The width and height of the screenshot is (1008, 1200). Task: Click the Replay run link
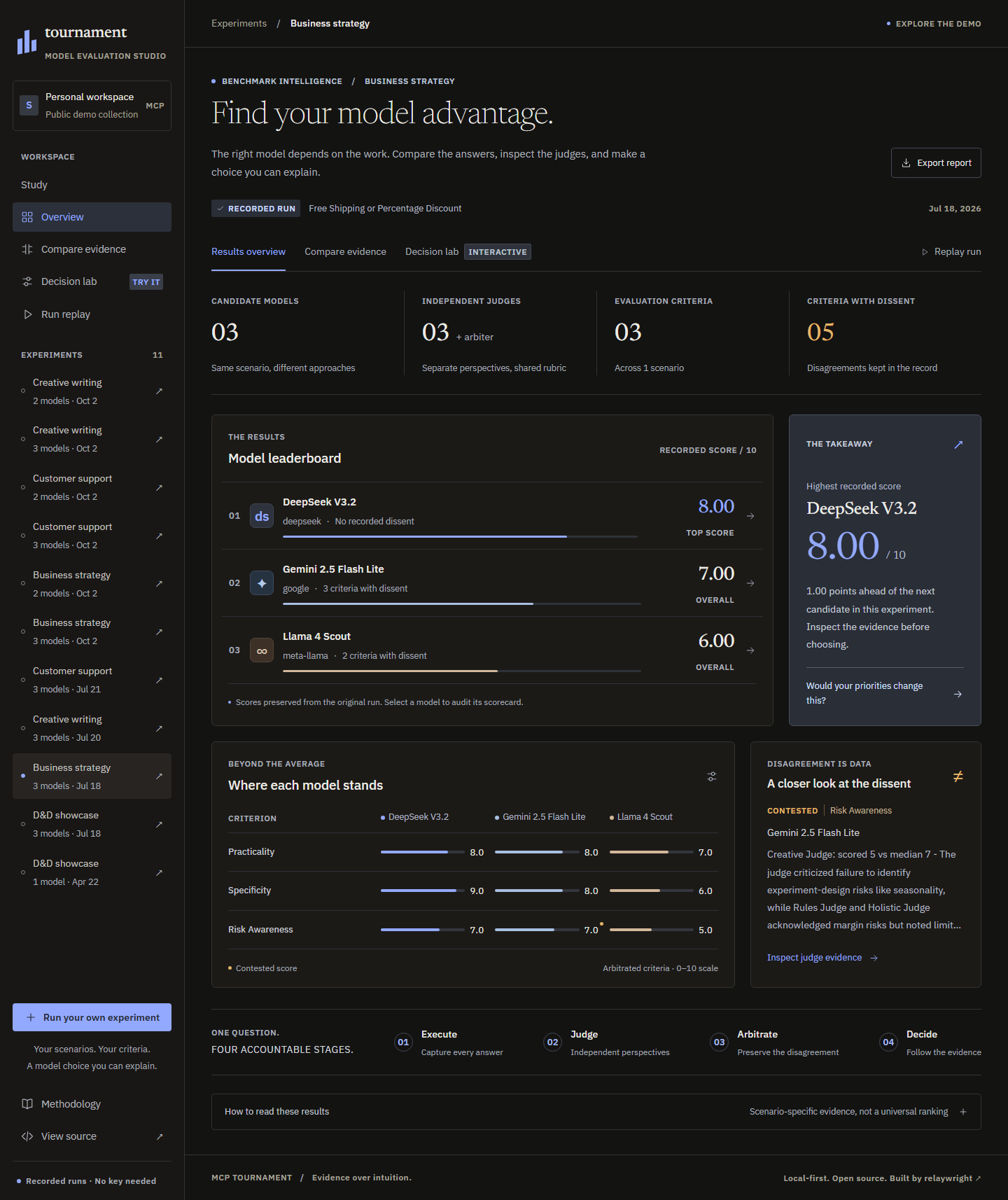951,252
